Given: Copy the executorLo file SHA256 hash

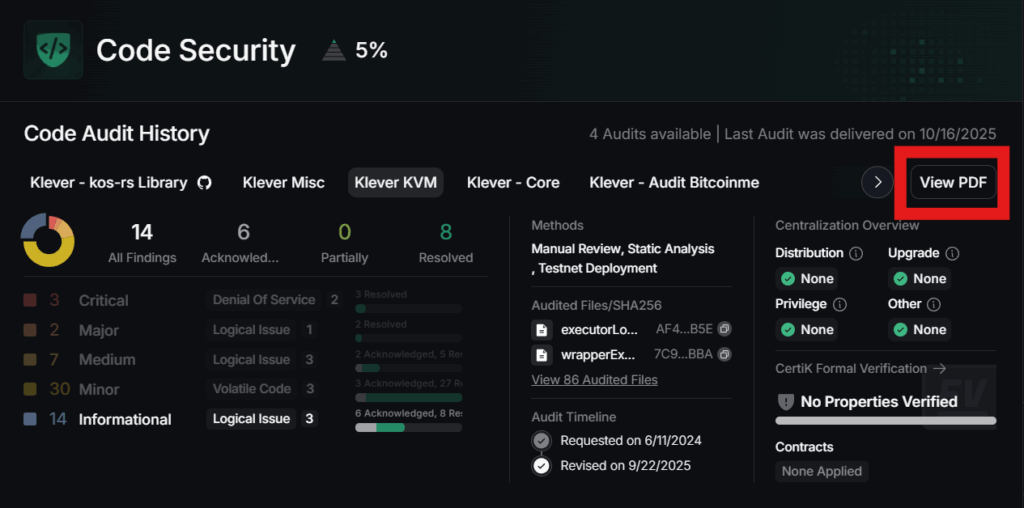Looking at the screenshot, I should tap(724, 329).
